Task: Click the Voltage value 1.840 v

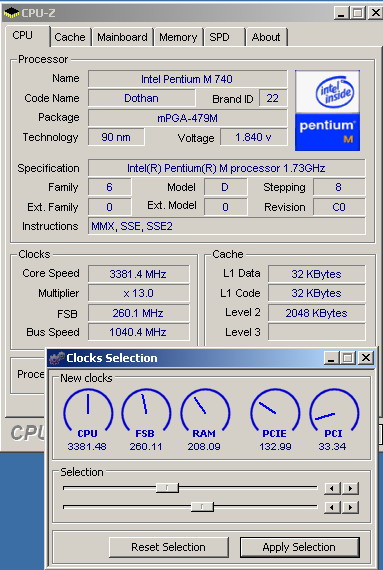Action: tap(254, 137)
